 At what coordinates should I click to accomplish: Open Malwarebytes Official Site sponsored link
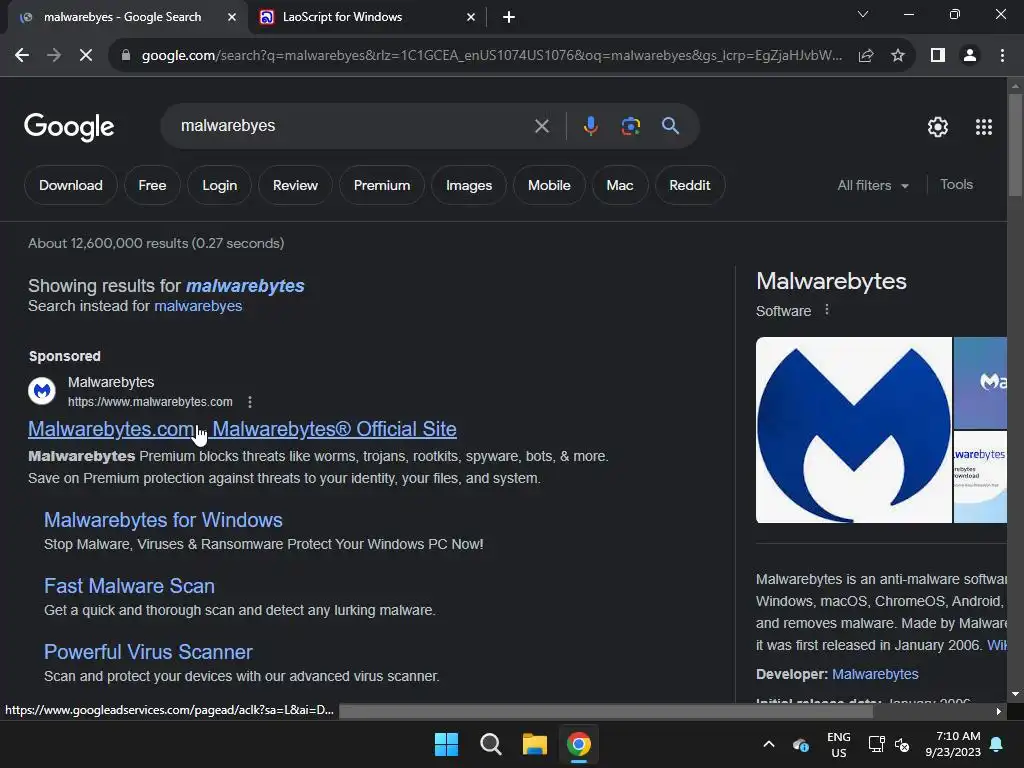(x=242, y=429)
